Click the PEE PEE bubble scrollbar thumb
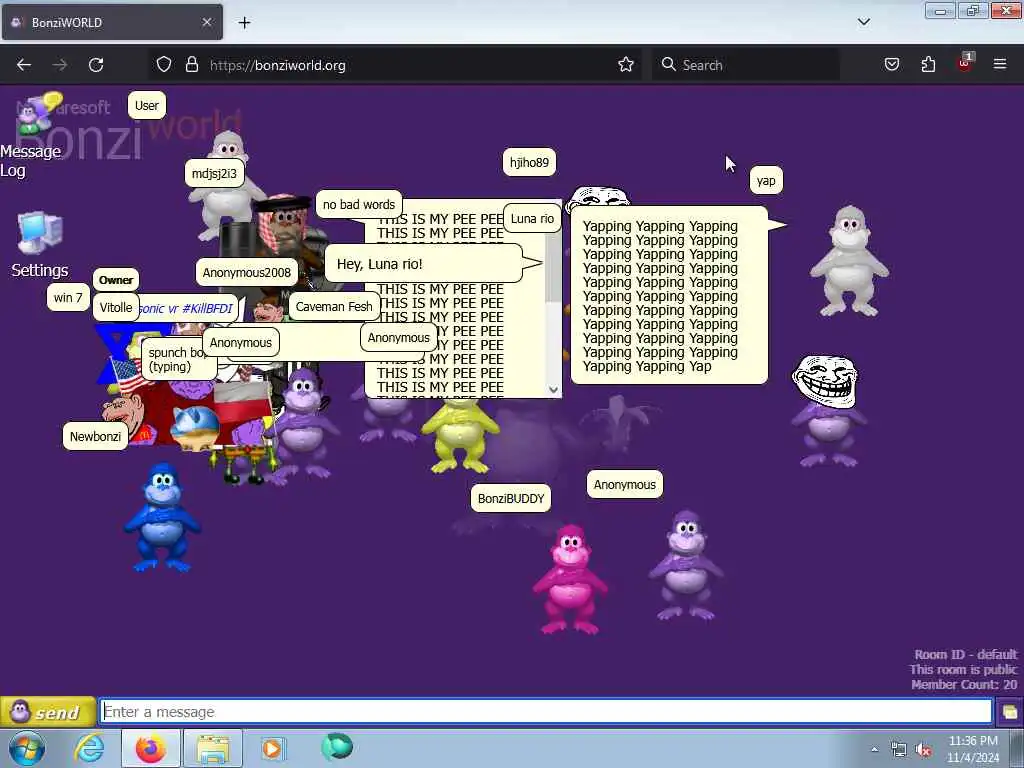The image size is (1024, 768). 553,268
